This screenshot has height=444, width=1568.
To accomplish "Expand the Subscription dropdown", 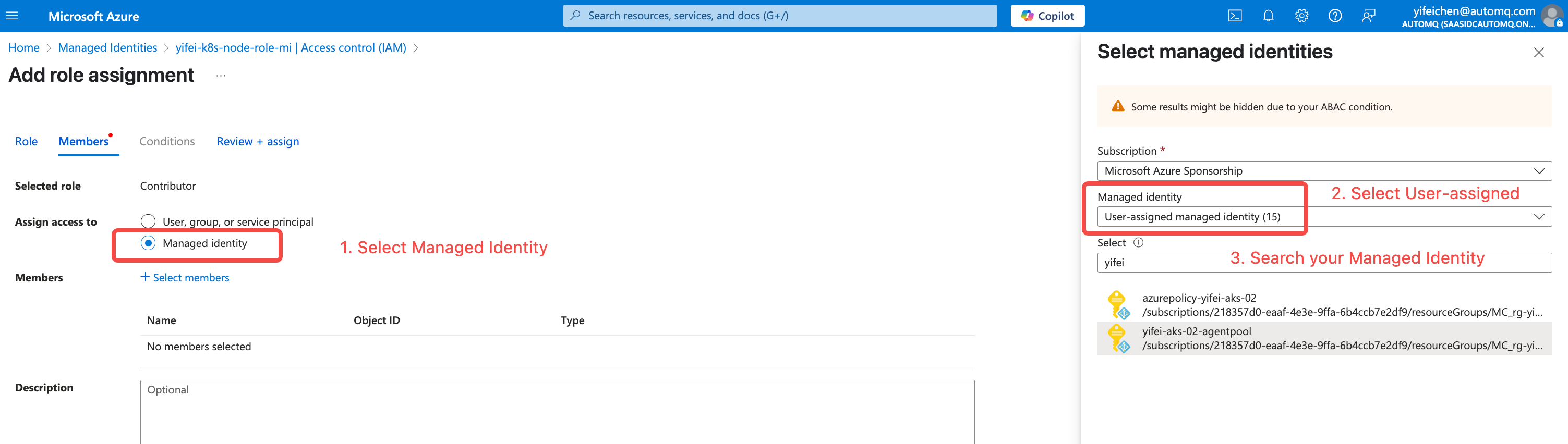I will (x=1324, y=171).
